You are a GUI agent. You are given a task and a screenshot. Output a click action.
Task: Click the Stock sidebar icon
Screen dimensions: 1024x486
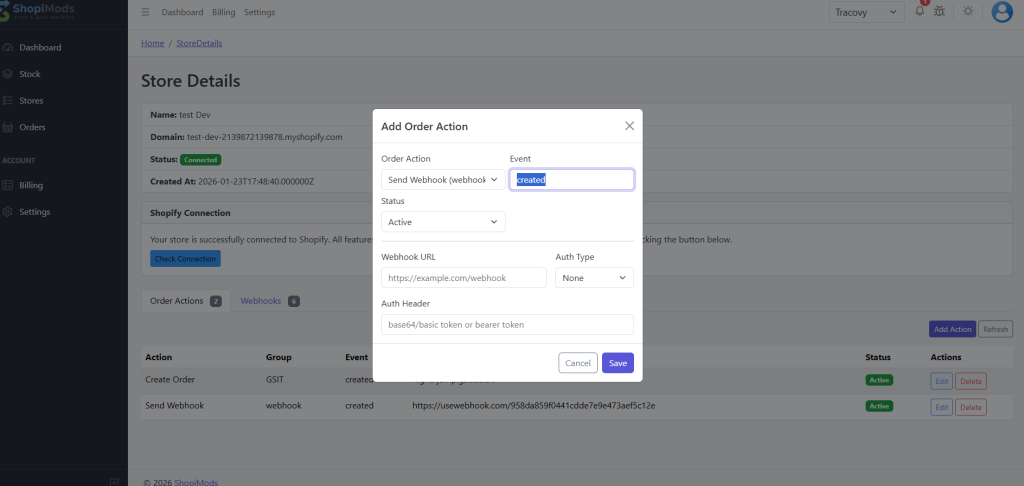[8, 74]
